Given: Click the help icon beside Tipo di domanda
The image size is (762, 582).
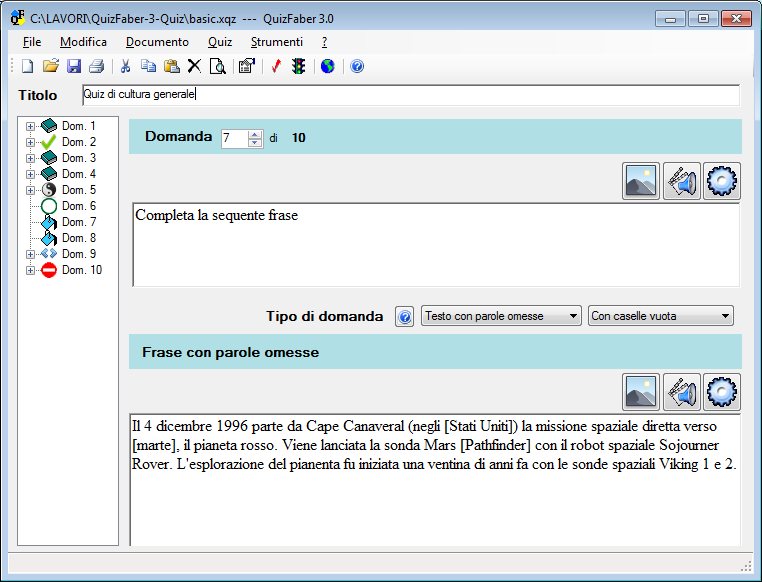Looking at the screenshot, I should [x=405, y=317].
